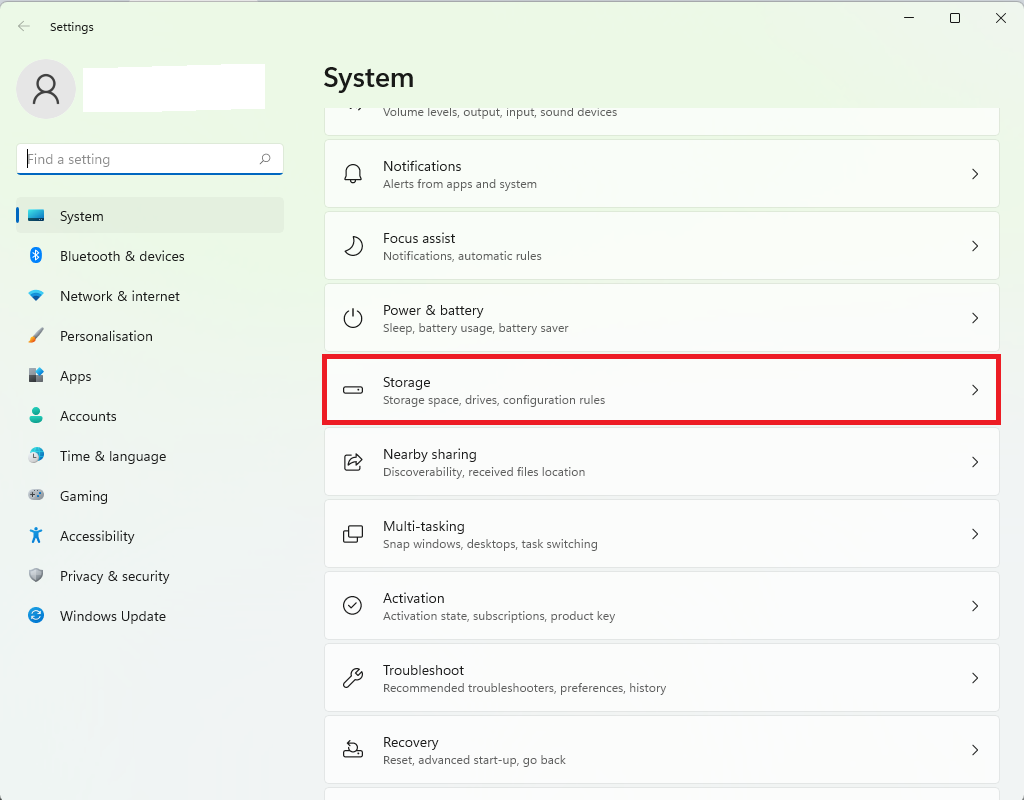Click the Nearby sharing icon
1024x800 pixels.
[x=353, y=462]
